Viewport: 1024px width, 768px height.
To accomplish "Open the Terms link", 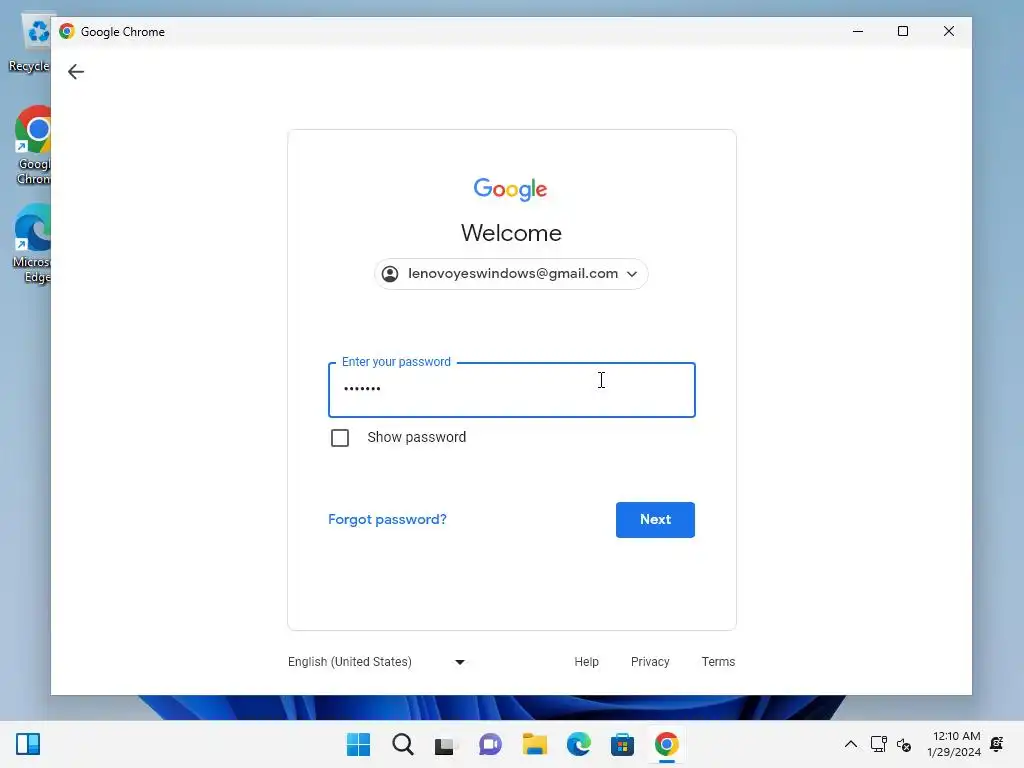I will click(718, 662).
